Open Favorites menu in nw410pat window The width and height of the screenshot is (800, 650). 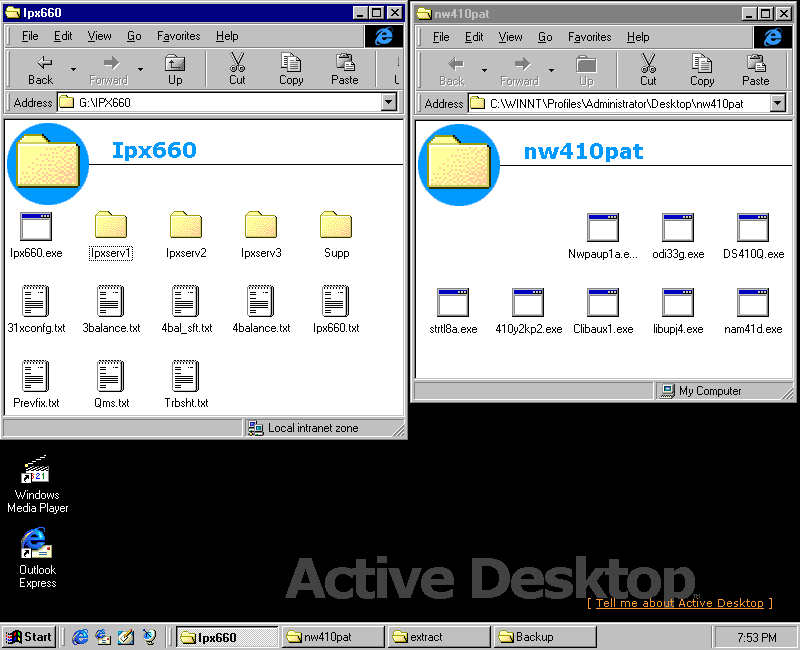tap(589, 37)
